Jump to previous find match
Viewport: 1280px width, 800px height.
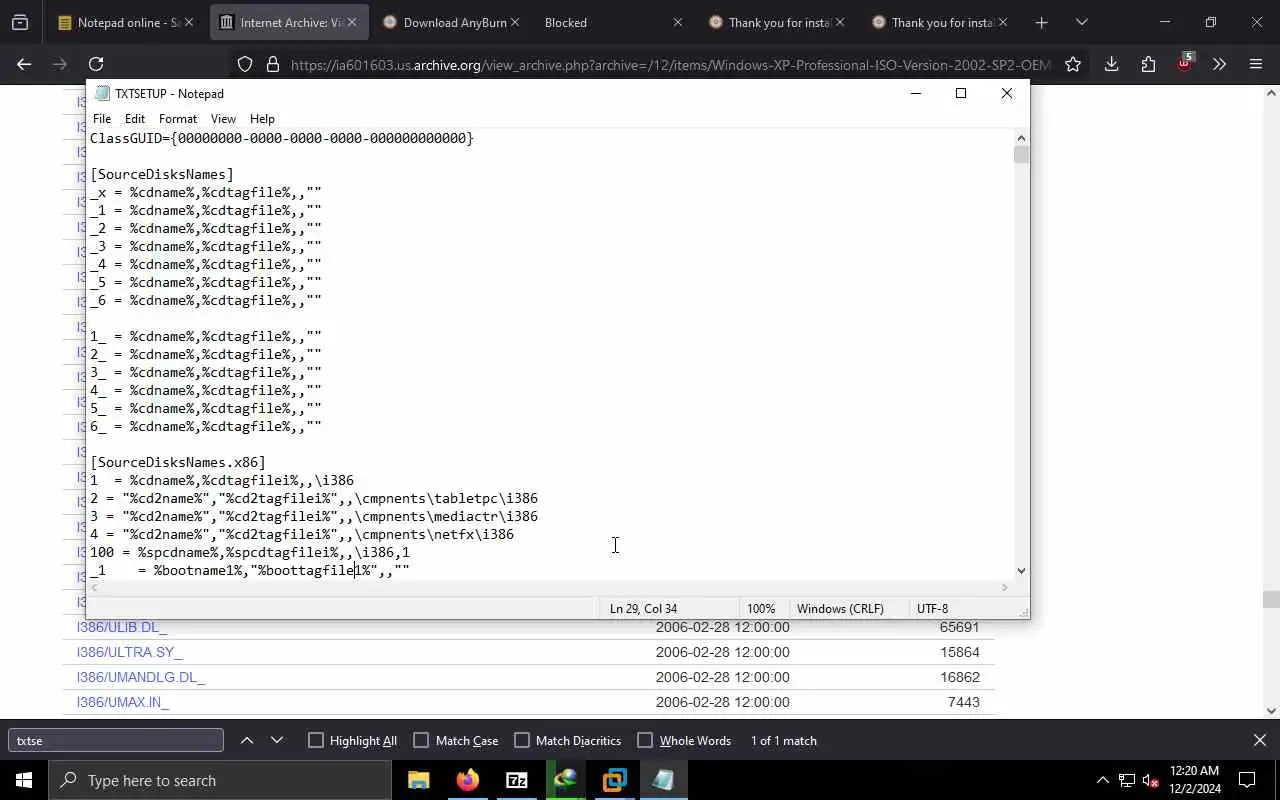[247, 740]
